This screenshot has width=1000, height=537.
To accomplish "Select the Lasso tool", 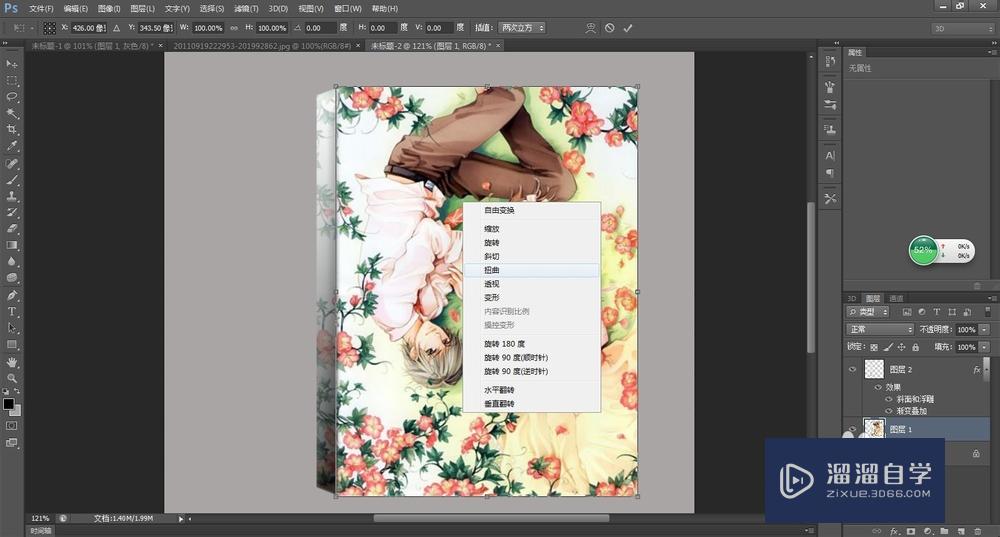I will pyautogui.click(x=12, y=96).
